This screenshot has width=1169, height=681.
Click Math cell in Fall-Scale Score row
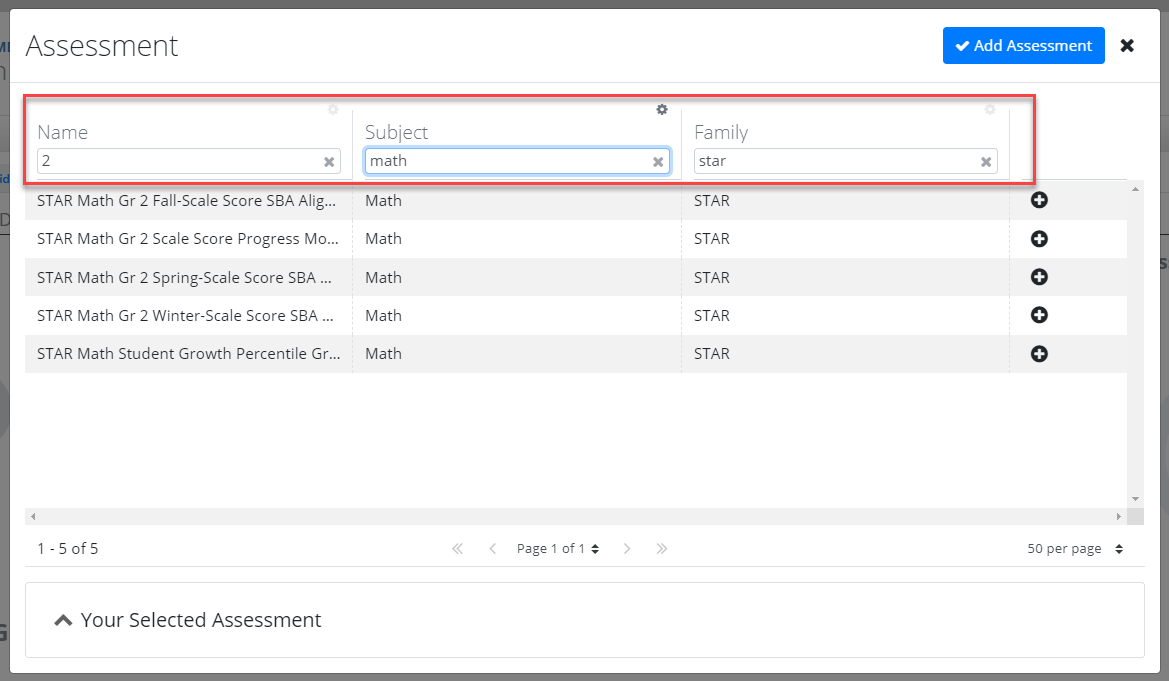tap(383, 201)
